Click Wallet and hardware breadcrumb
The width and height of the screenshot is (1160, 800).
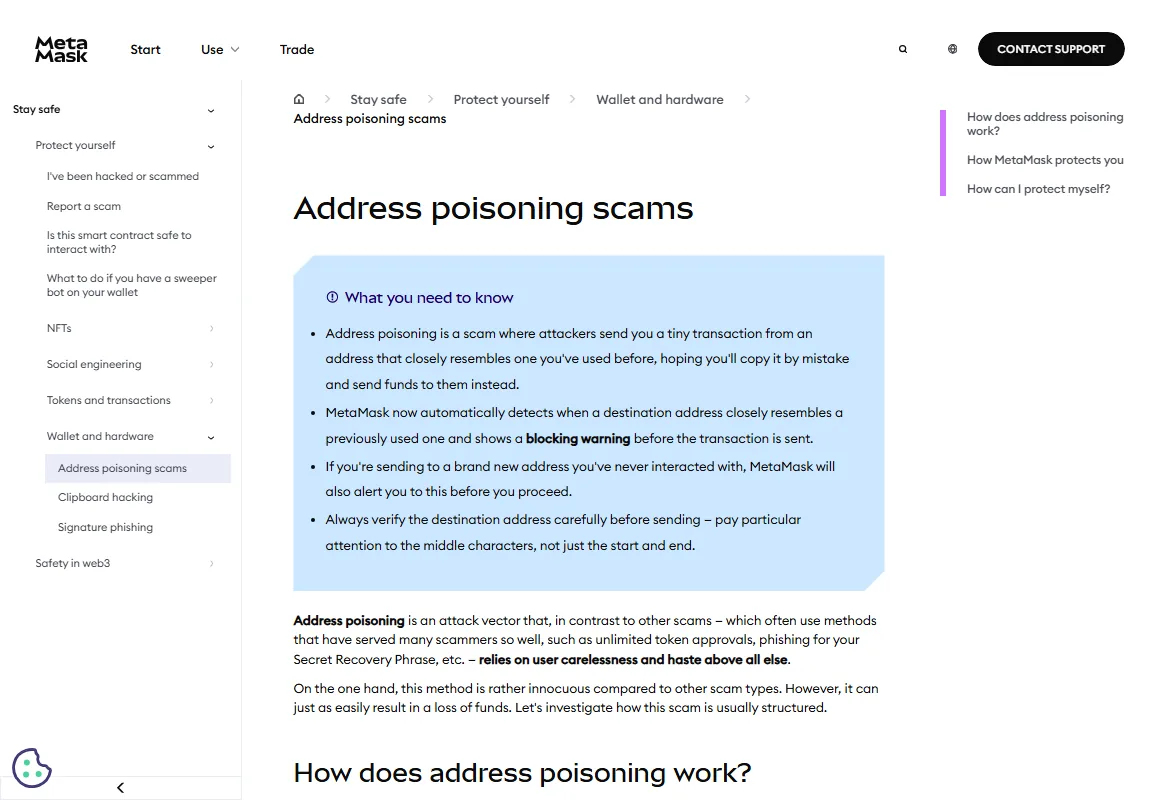click(x=660, y=99)
